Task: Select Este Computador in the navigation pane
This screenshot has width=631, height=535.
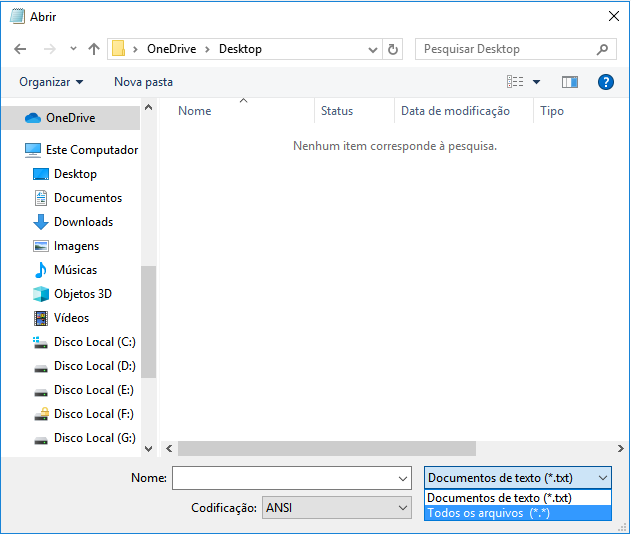Action: pos(80,150)
